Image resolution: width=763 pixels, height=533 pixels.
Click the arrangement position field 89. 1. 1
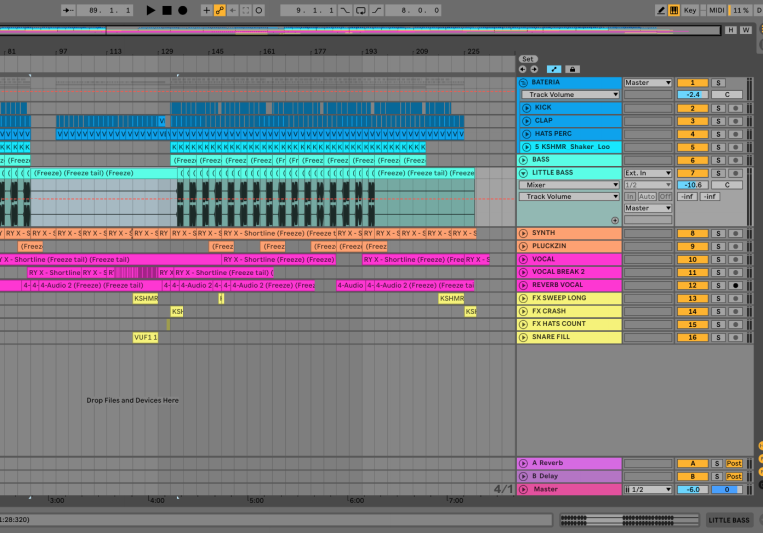coord(104,10)
